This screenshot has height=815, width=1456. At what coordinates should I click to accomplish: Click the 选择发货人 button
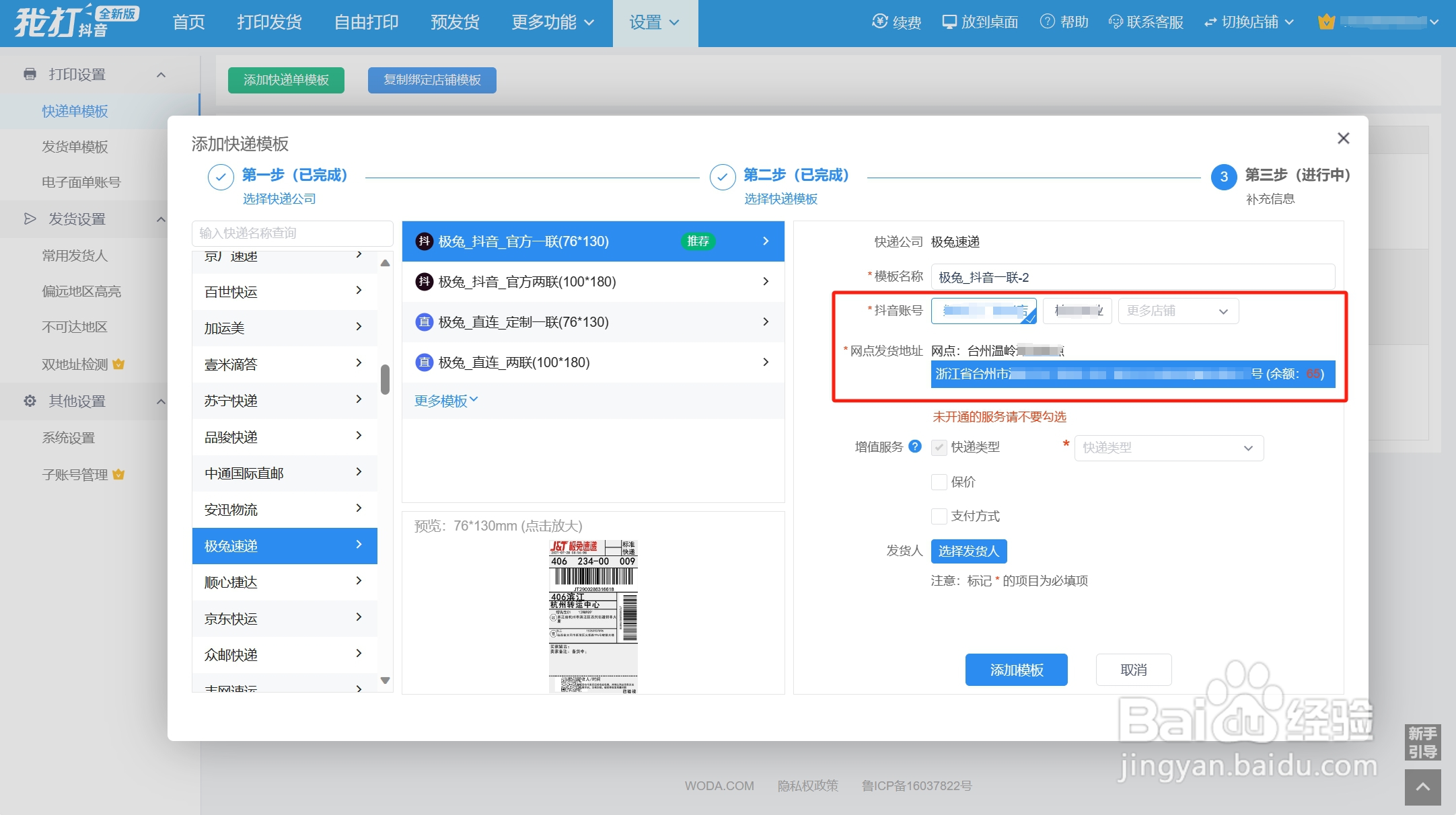[x=968, y=551]
